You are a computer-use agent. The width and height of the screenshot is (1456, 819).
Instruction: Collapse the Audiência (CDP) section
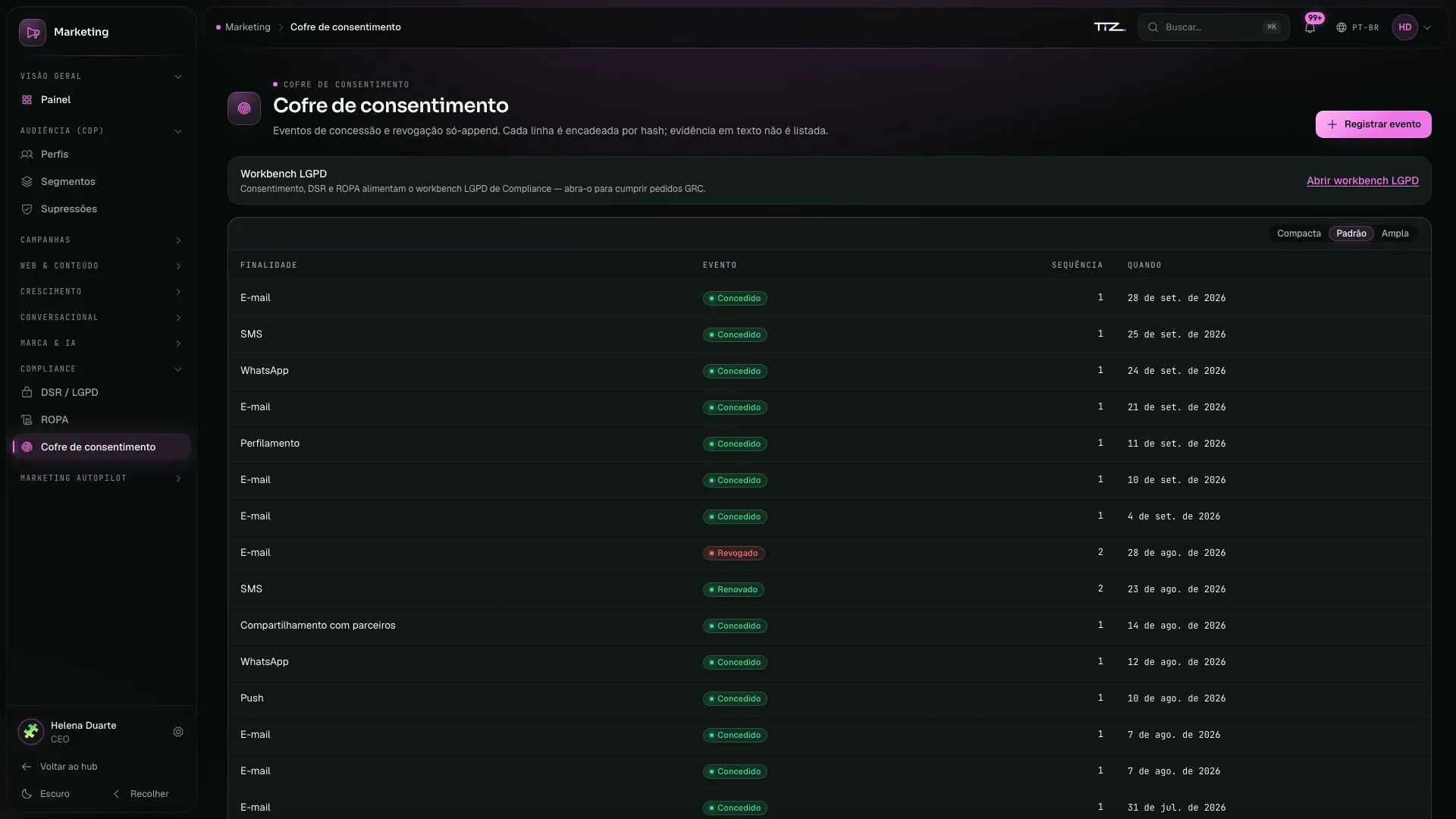(x=102, y=131)
